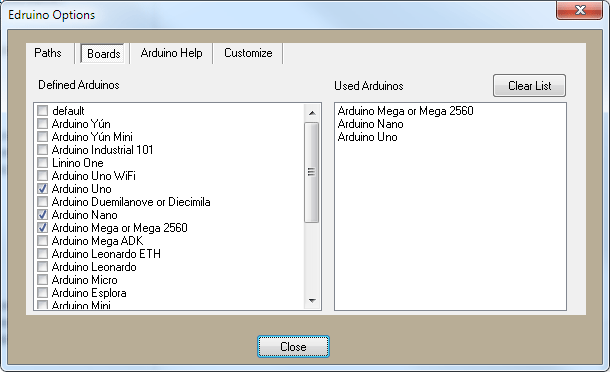
Task: Check the Arduino Leonardo ETH checkbox
Action: (42, 254)
